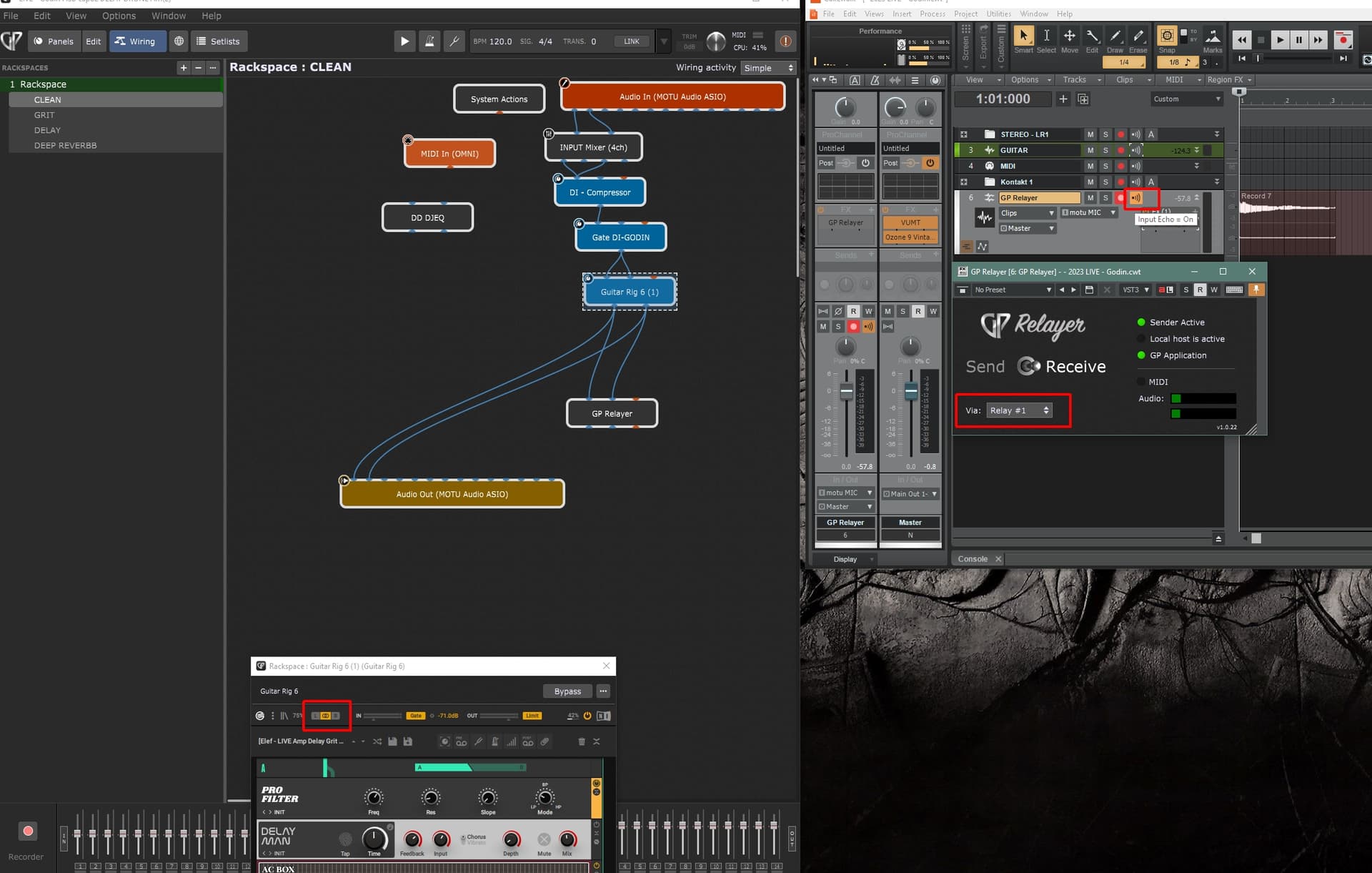The width and height of the screenshot is (1372, 873).
Task: Toggle Input Echo on the GP Relayer track
Action: pyautogui.click(x=1137, y=197)
